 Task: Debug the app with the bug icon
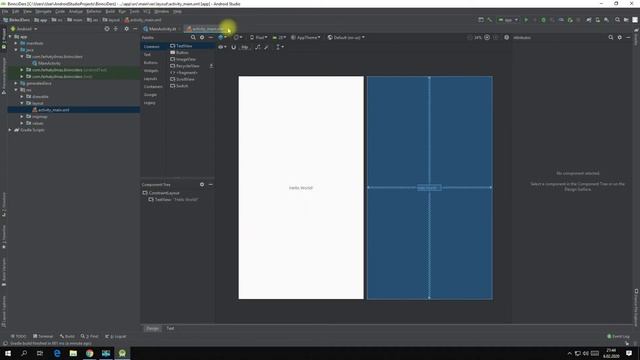543,20
